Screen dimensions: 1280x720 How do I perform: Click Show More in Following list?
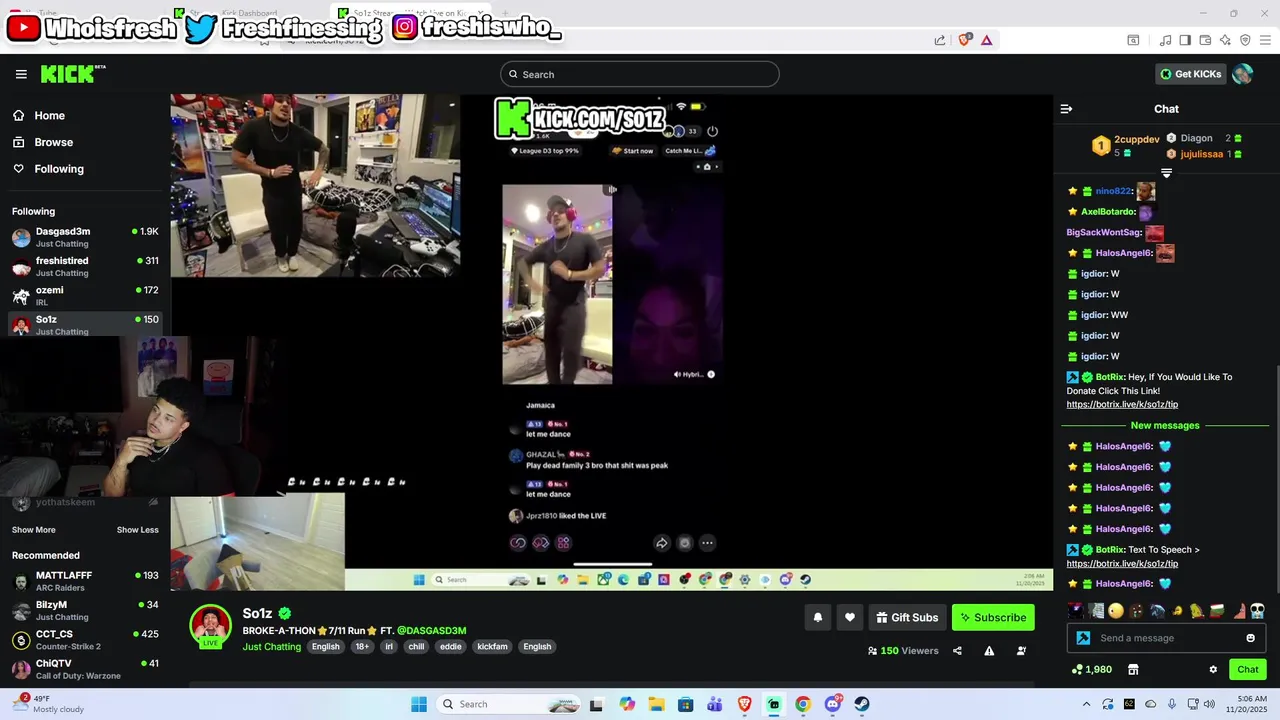(x=34, y=530)
